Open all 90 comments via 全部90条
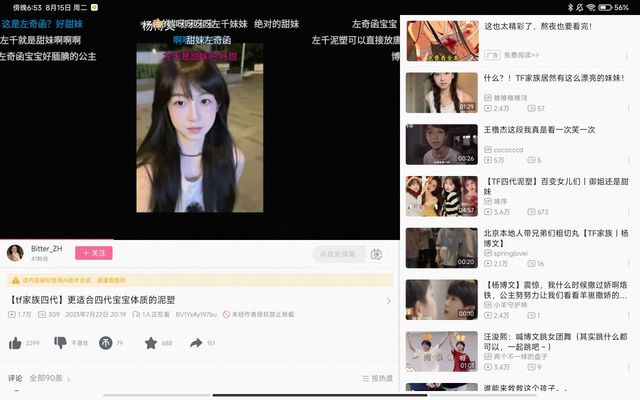Viewport: 640px width, 400px height. pos(49,378)
